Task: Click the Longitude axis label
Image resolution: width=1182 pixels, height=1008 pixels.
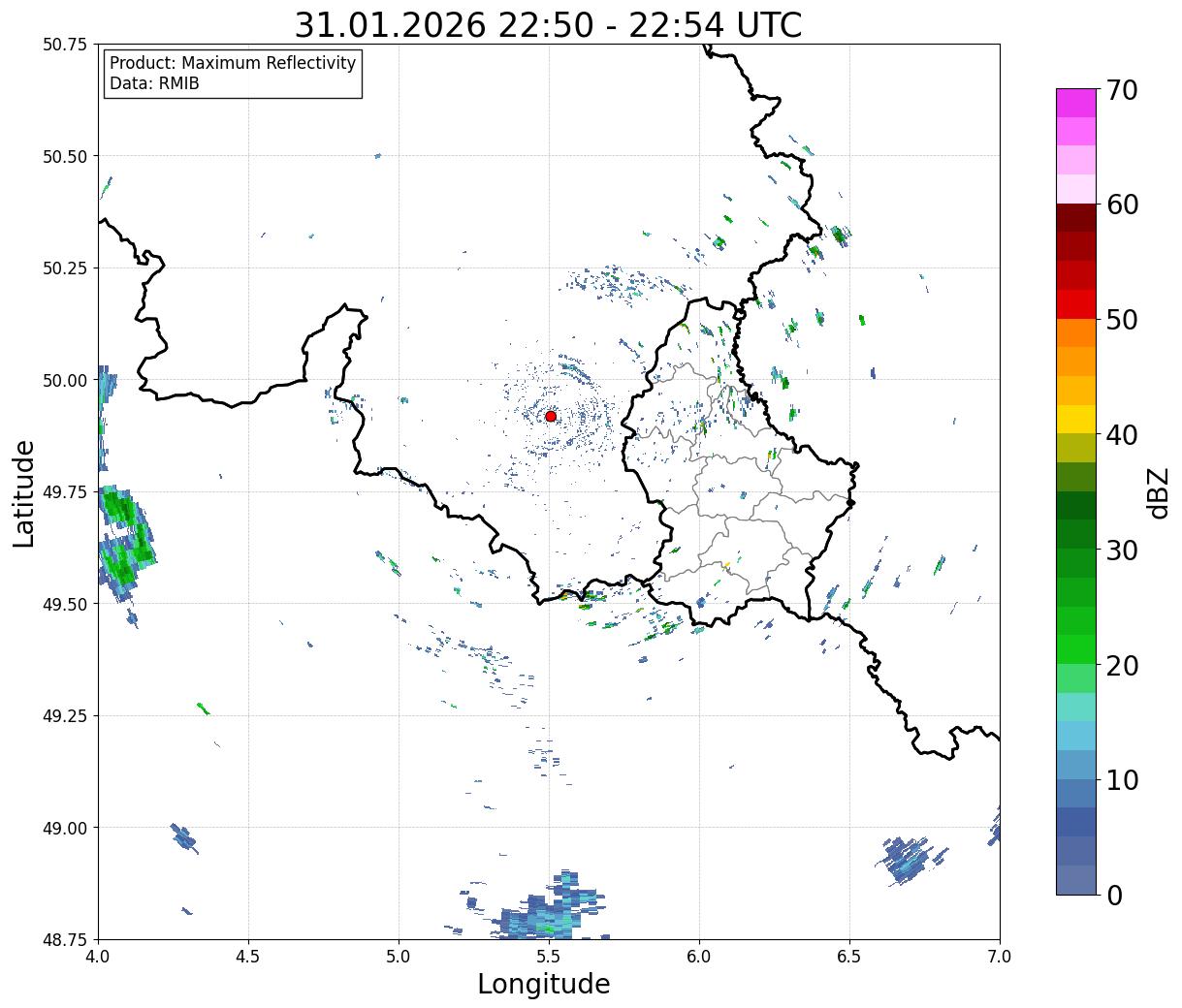Action: coord(544,984)
